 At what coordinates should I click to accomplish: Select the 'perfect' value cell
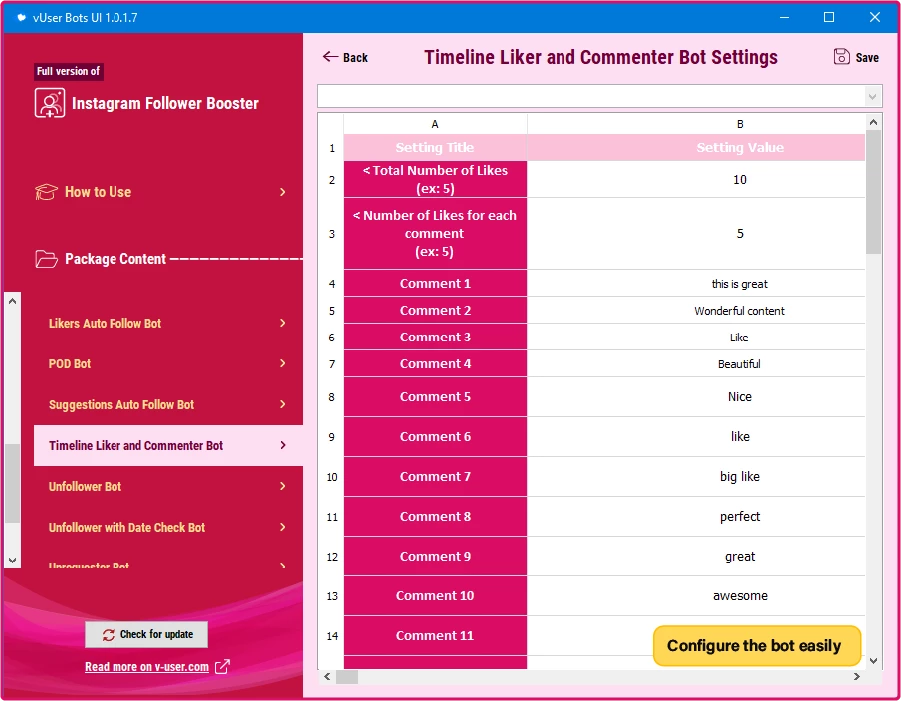(x=696, y=517)
